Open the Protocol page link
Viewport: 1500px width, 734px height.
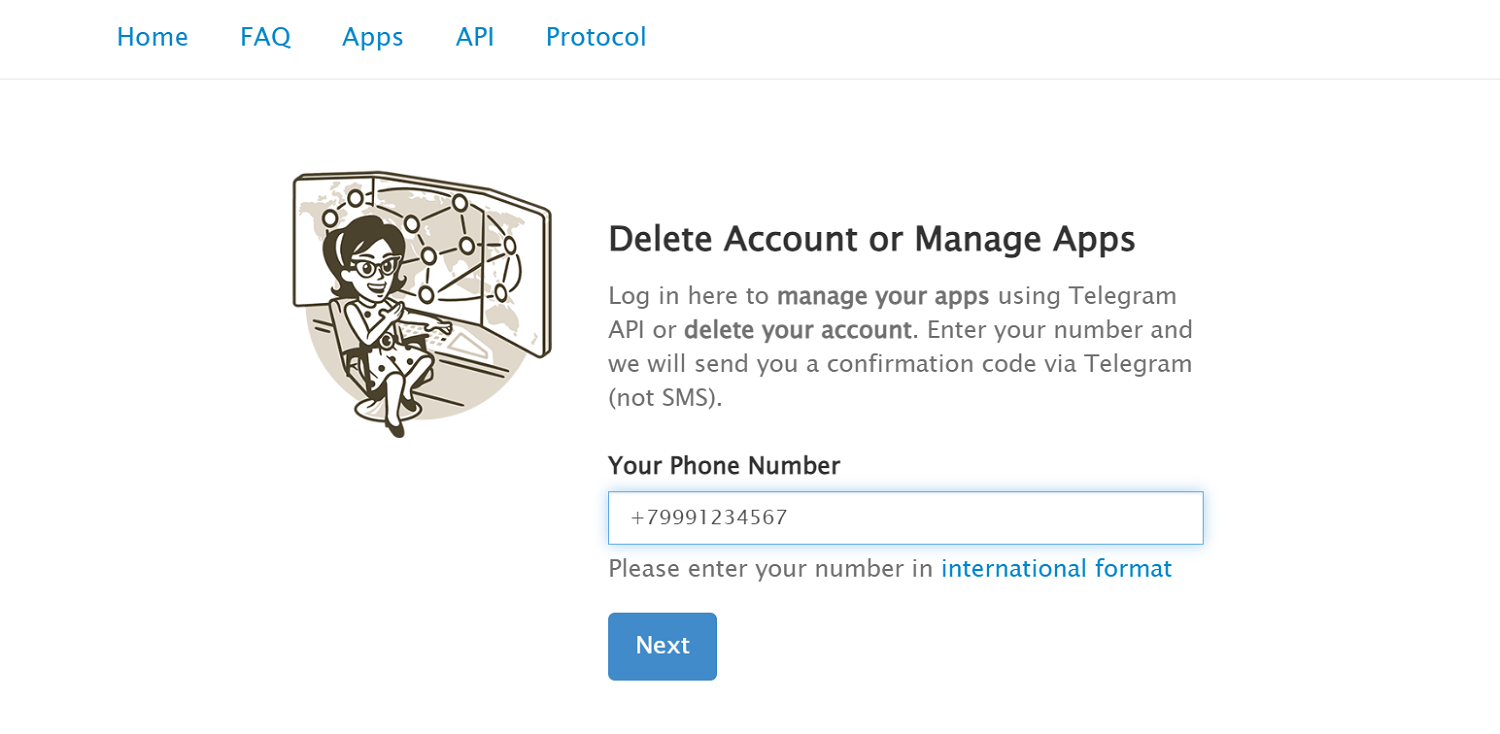click(596, 37)
